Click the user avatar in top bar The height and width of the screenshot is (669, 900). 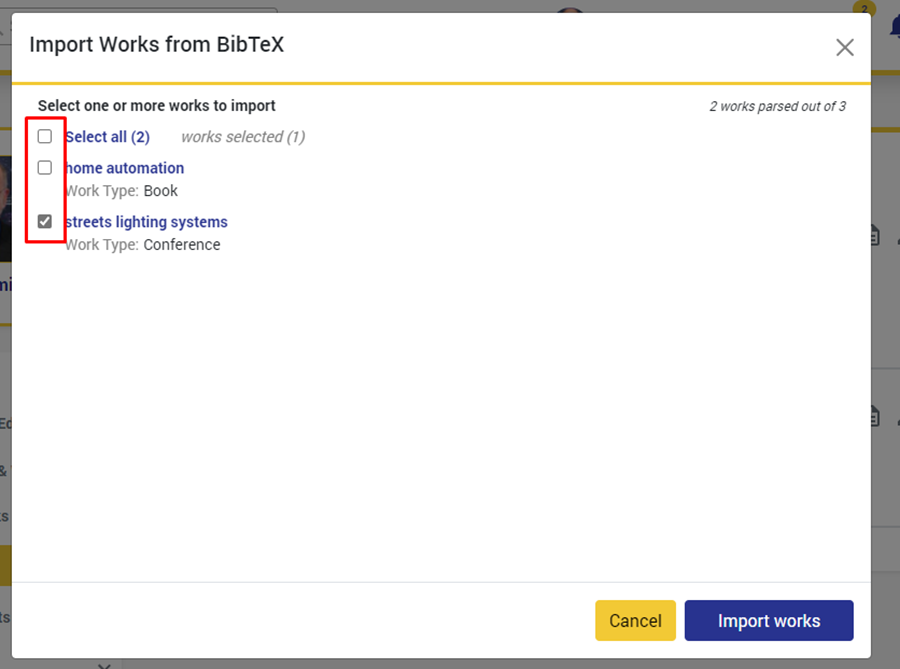tap(570, 11)
